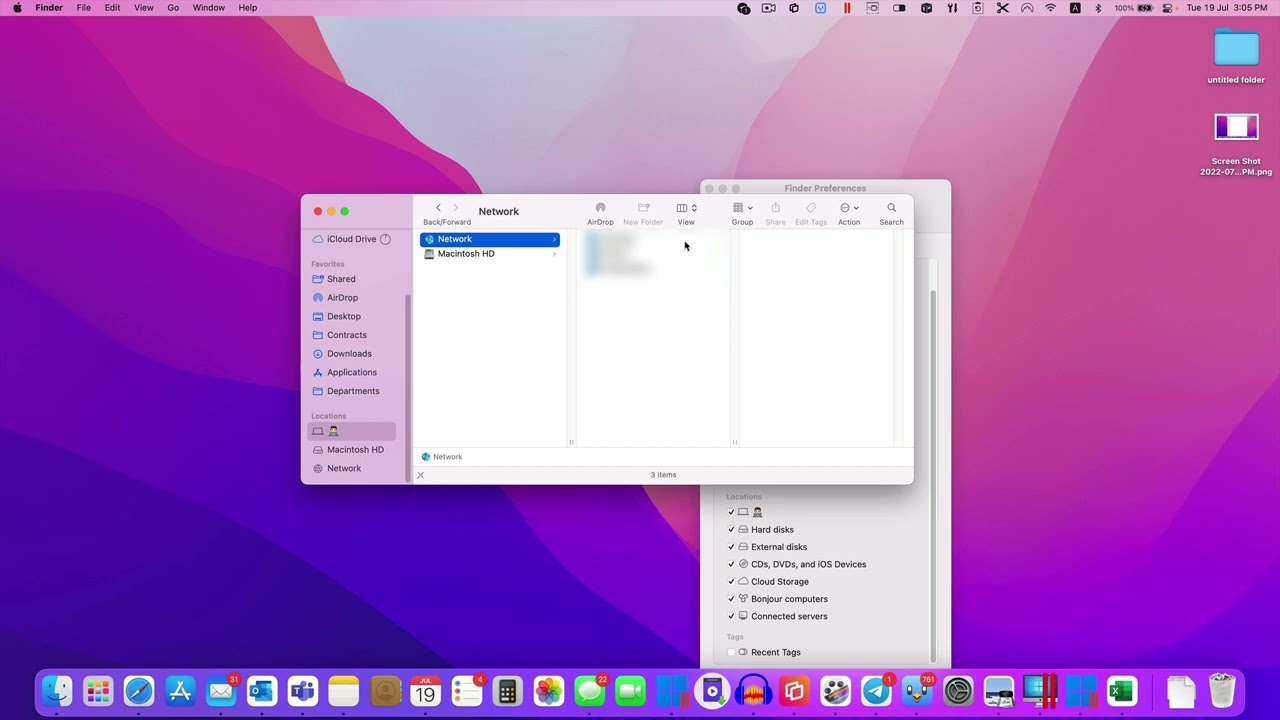Open Applications in the Finder sidebar

352,372
